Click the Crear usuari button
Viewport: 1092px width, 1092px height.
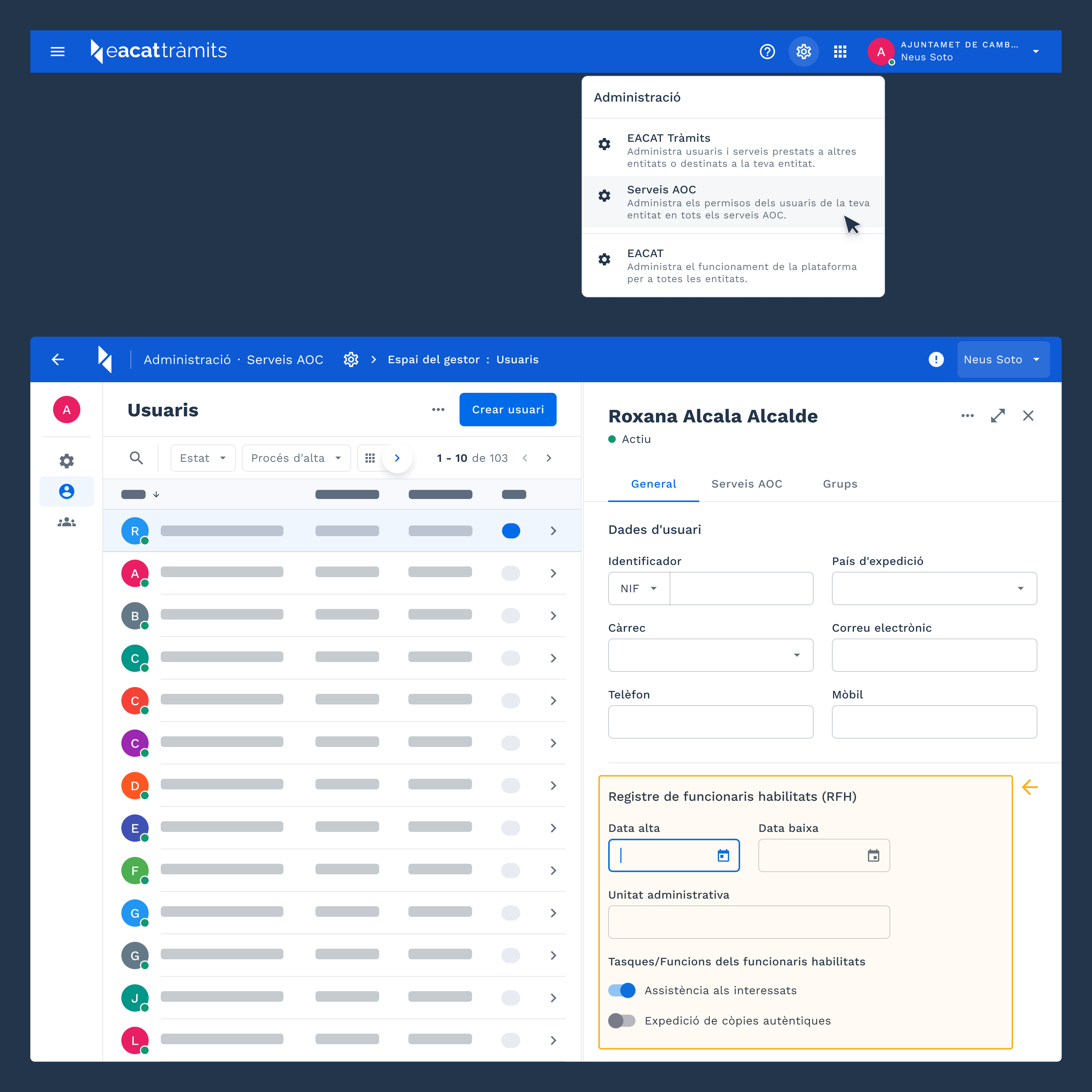tap(508, 410)
